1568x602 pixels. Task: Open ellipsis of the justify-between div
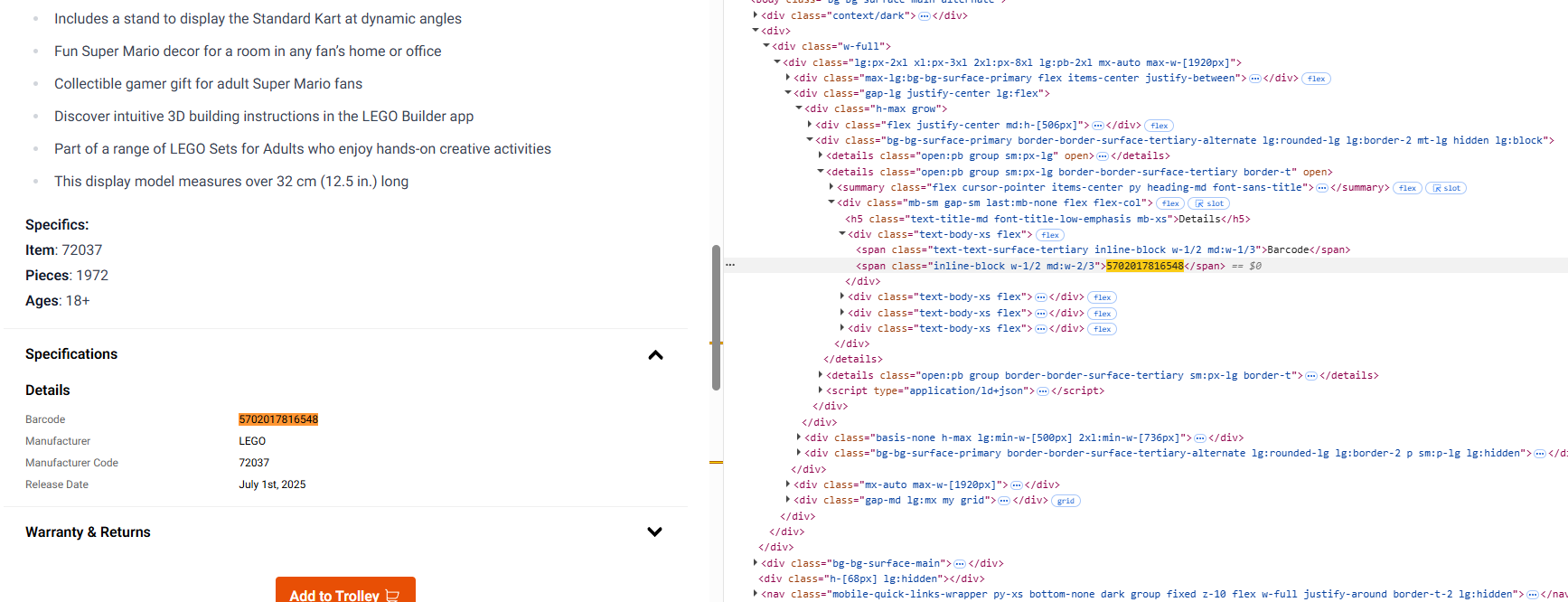pyautogui.click(x=1254, y=79)
